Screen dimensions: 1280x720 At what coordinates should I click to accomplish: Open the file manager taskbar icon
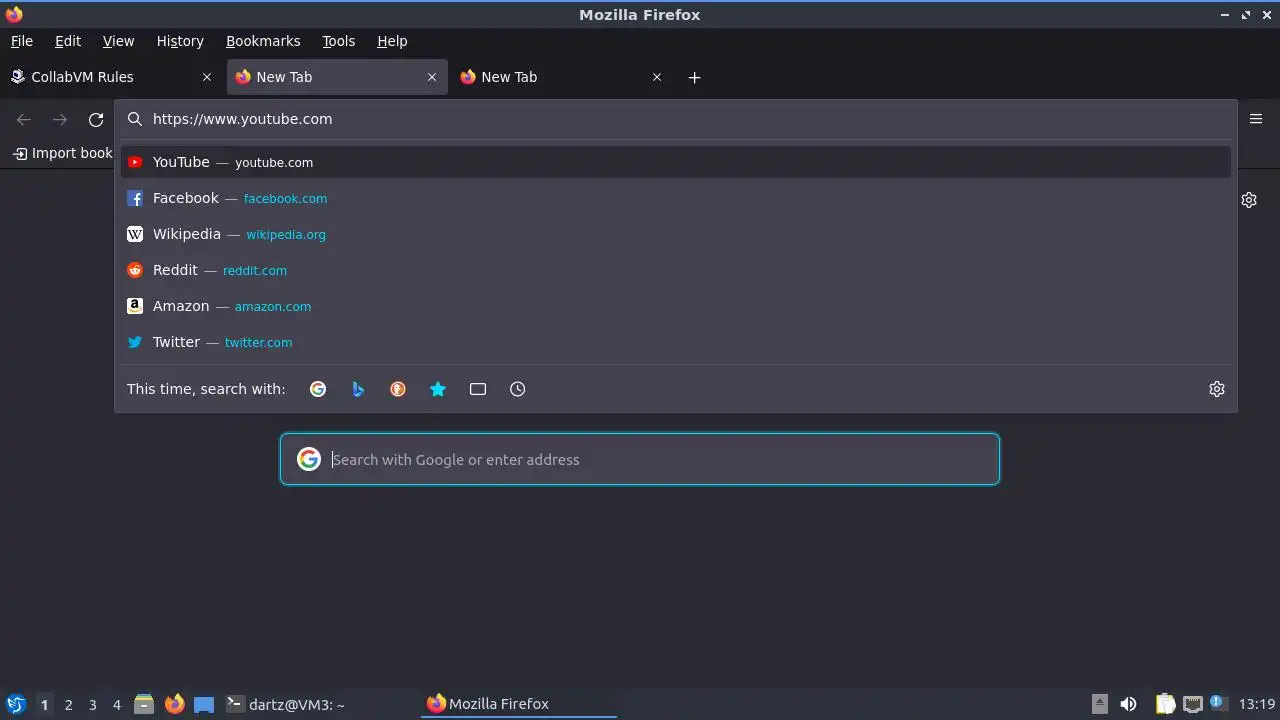click(x=144, y=704)
